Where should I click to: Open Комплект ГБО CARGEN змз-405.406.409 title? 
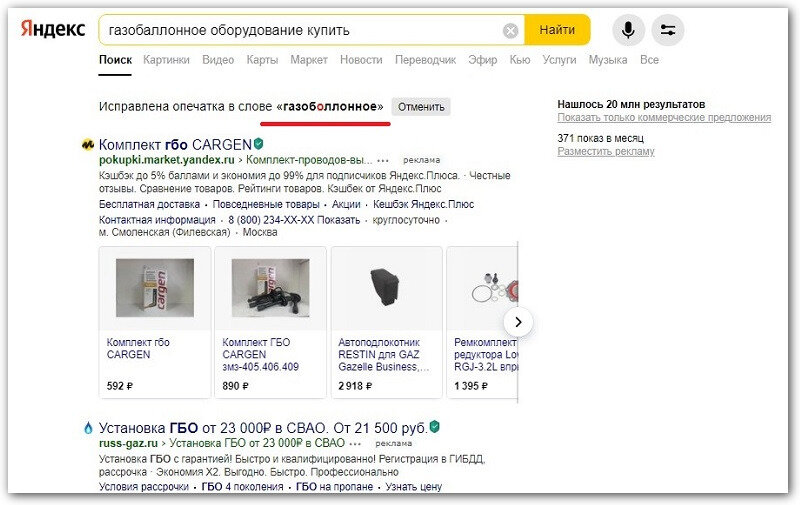[260, 355]
